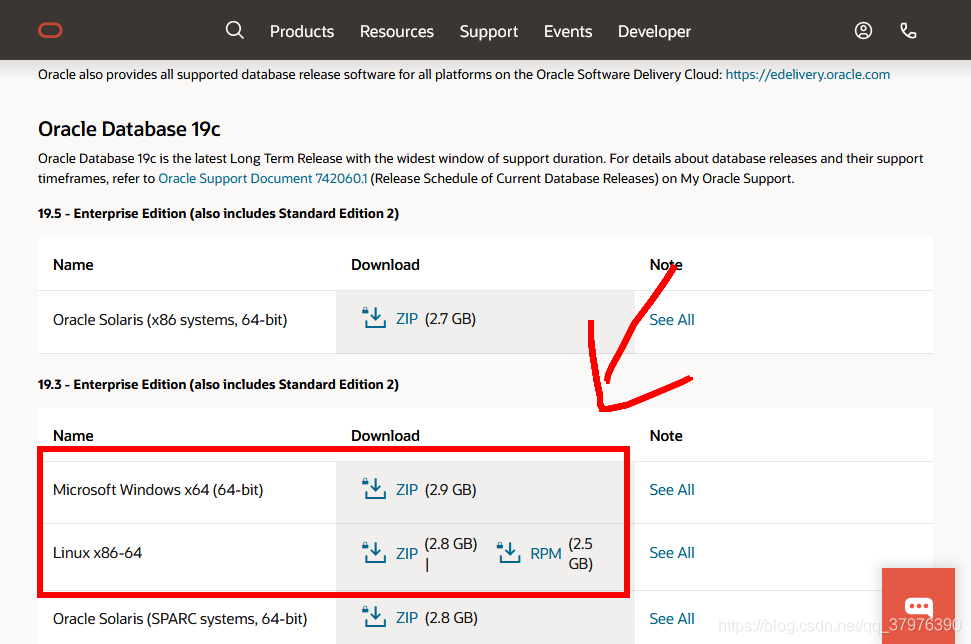This screenshot has height=644, width=971.
Task: Open the Products menu
Action: pos(302,32)
